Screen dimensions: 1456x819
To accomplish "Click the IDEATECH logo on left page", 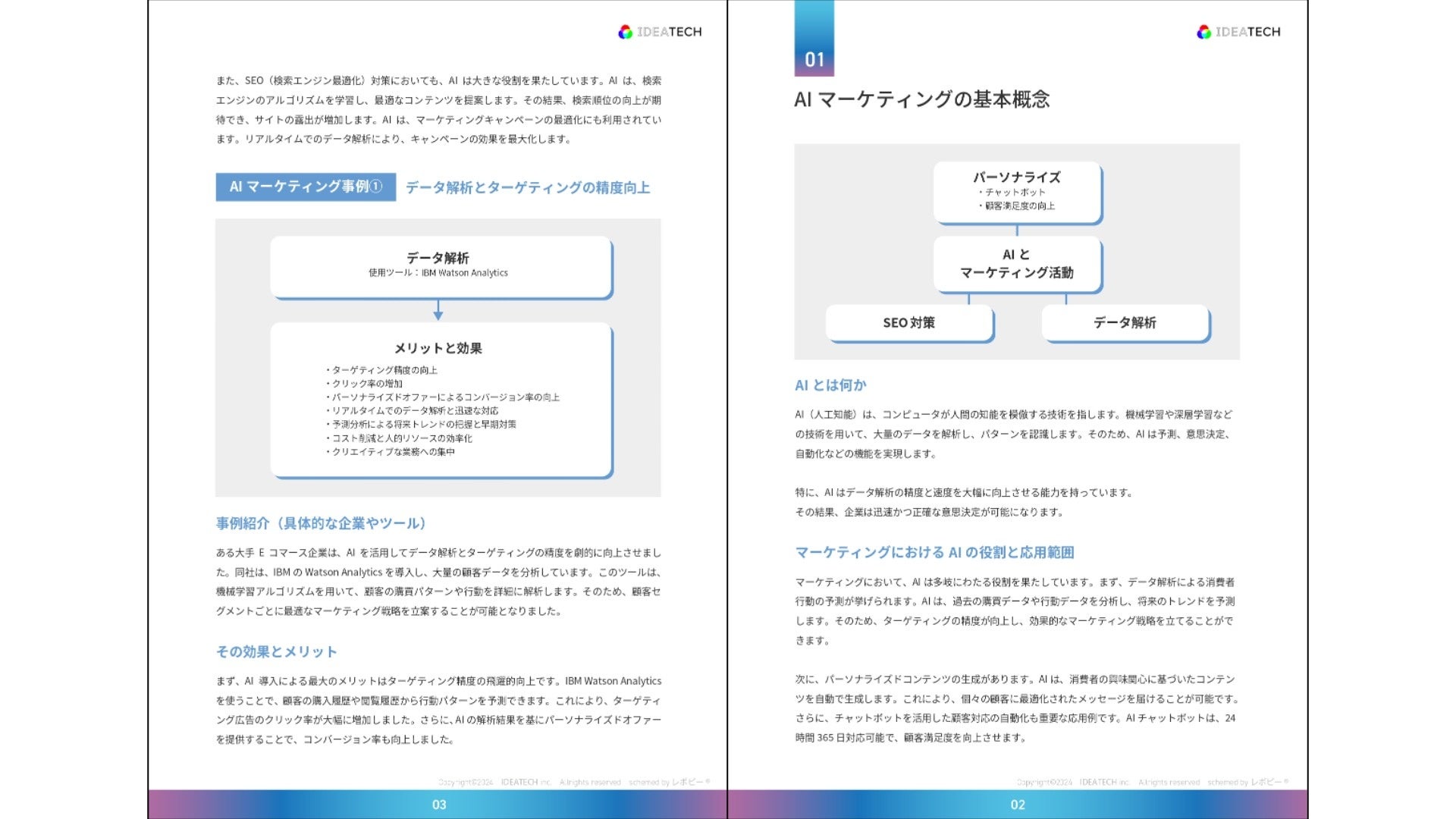I will tap(660, 32).
